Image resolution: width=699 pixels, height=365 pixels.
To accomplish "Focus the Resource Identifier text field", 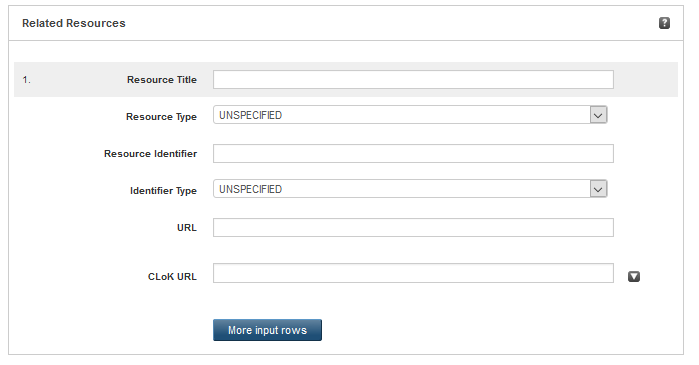I will [x=413, y=154].
